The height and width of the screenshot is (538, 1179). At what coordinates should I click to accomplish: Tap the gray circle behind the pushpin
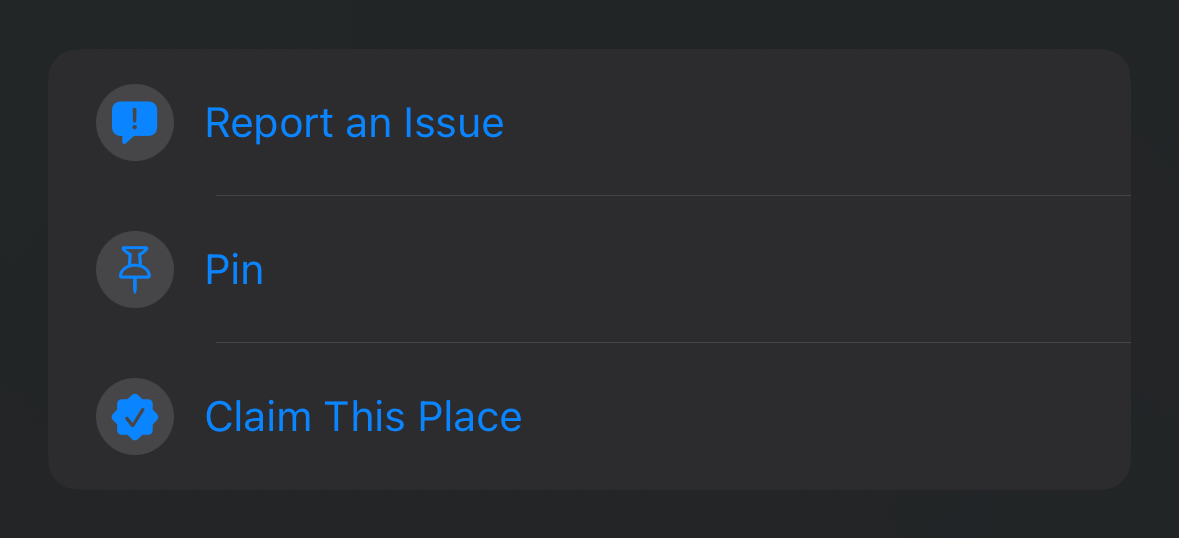(135, 269)
